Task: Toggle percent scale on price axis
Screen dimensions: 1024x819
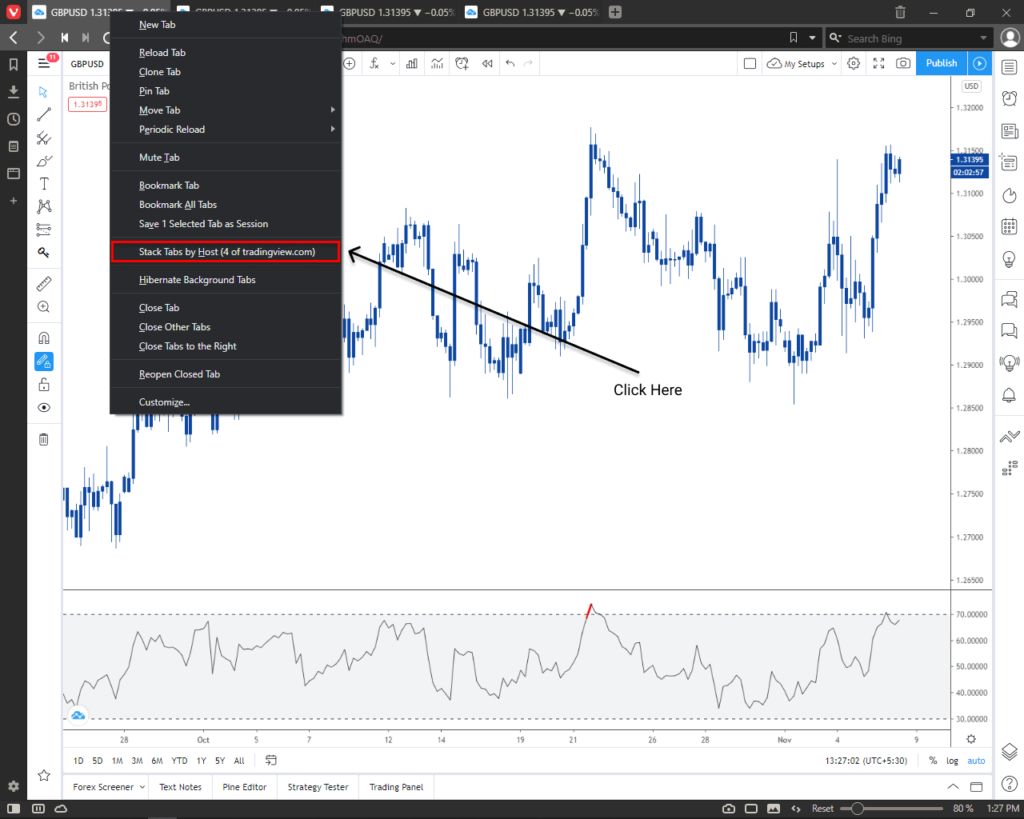Action: click(933, 760)
